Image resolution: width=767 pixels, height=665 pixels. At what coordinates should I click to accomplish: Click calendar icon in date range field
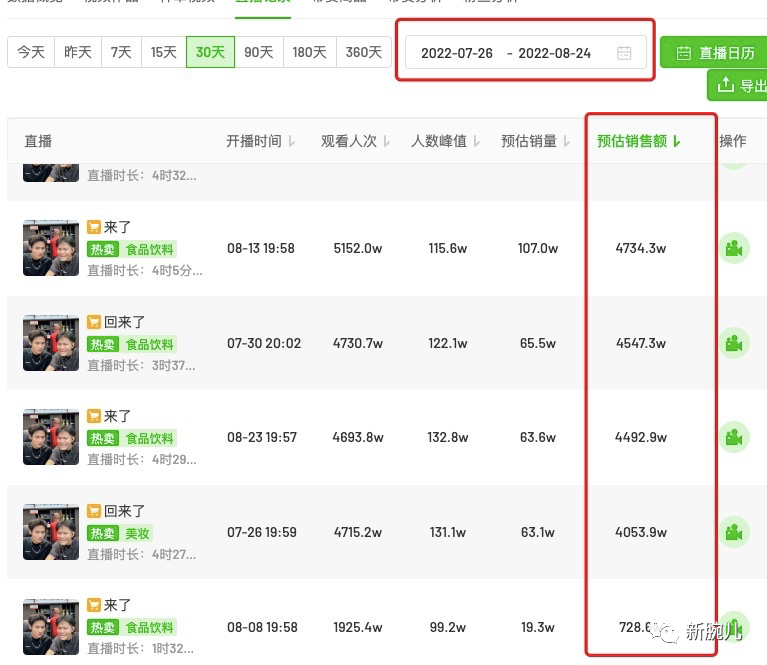624,53
